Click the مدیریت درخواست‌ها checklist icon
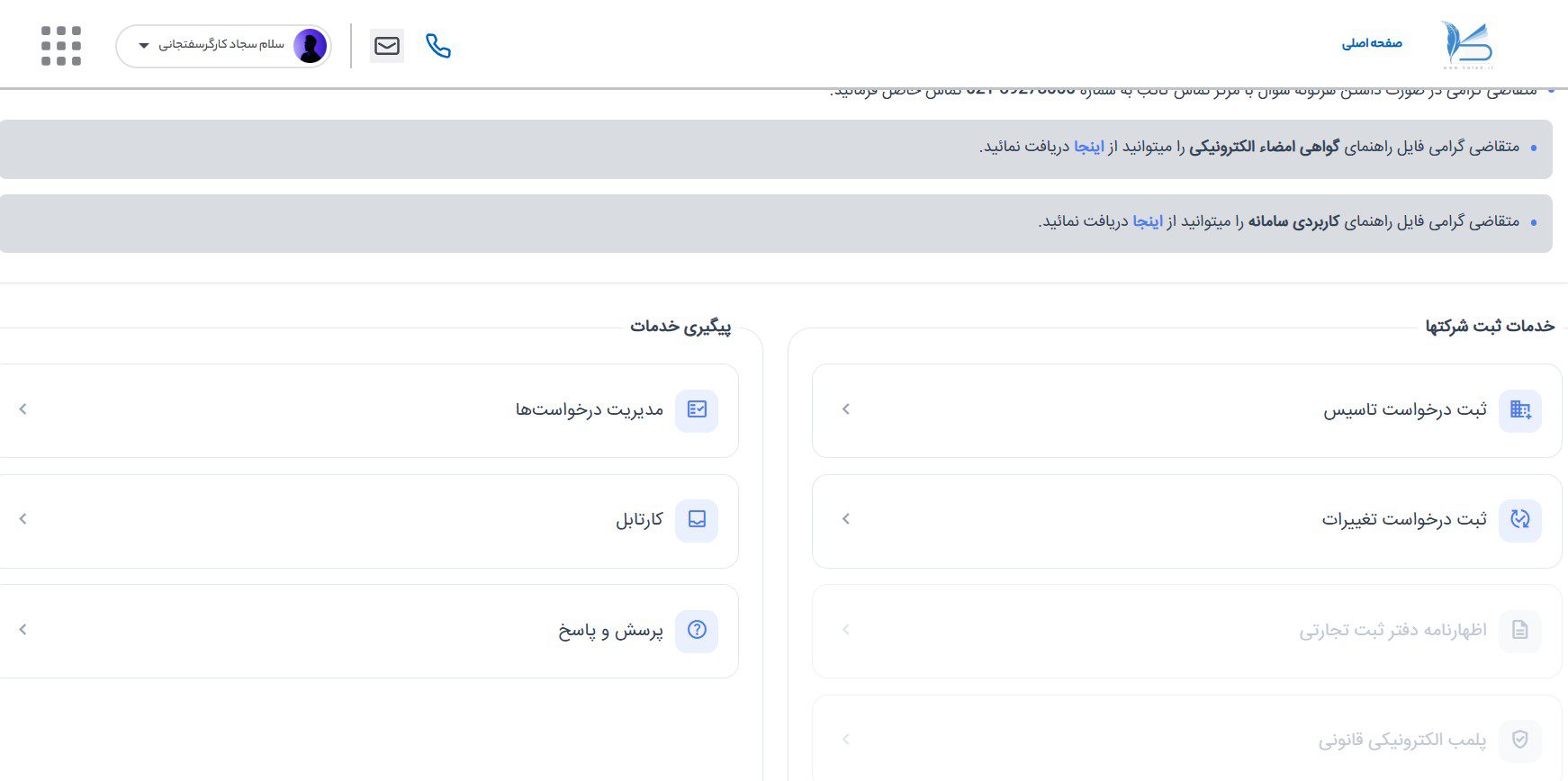This screenshot has height=781, width=1568. coord(697,410)
